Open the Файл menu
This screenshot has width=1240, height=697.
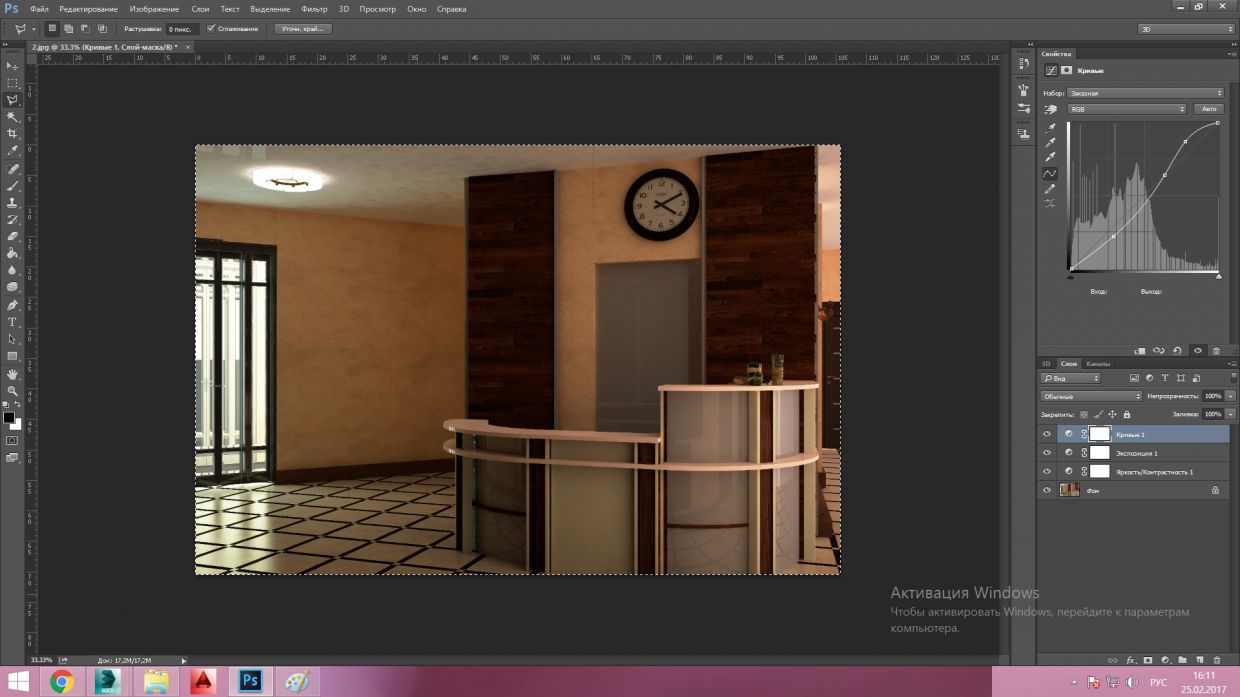pos(39,8)
